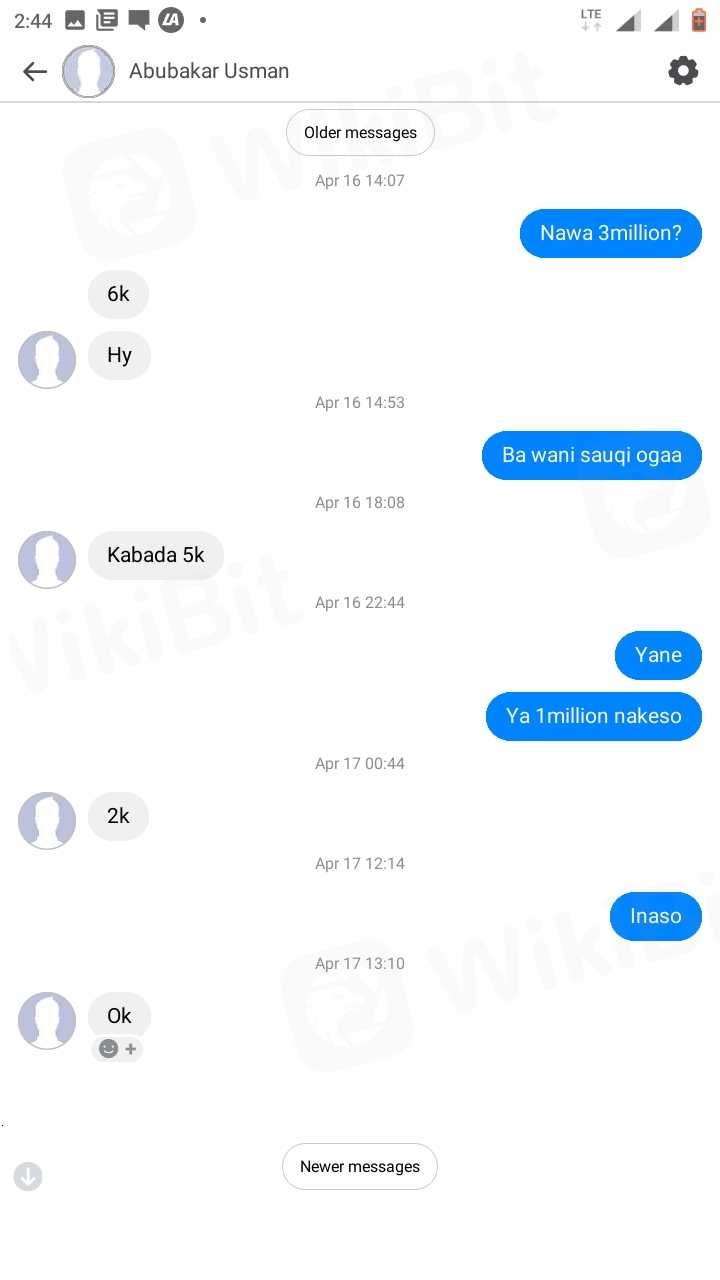Select the "Ba wani sauqi ogaa" message

point(592,455)
